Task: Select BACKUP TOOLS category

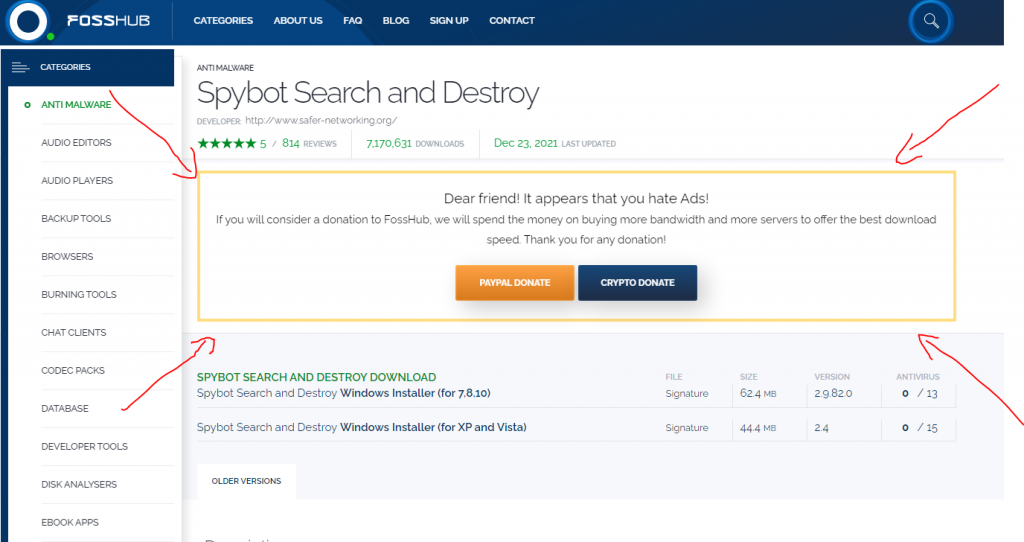Action: (x=76, y=219)
